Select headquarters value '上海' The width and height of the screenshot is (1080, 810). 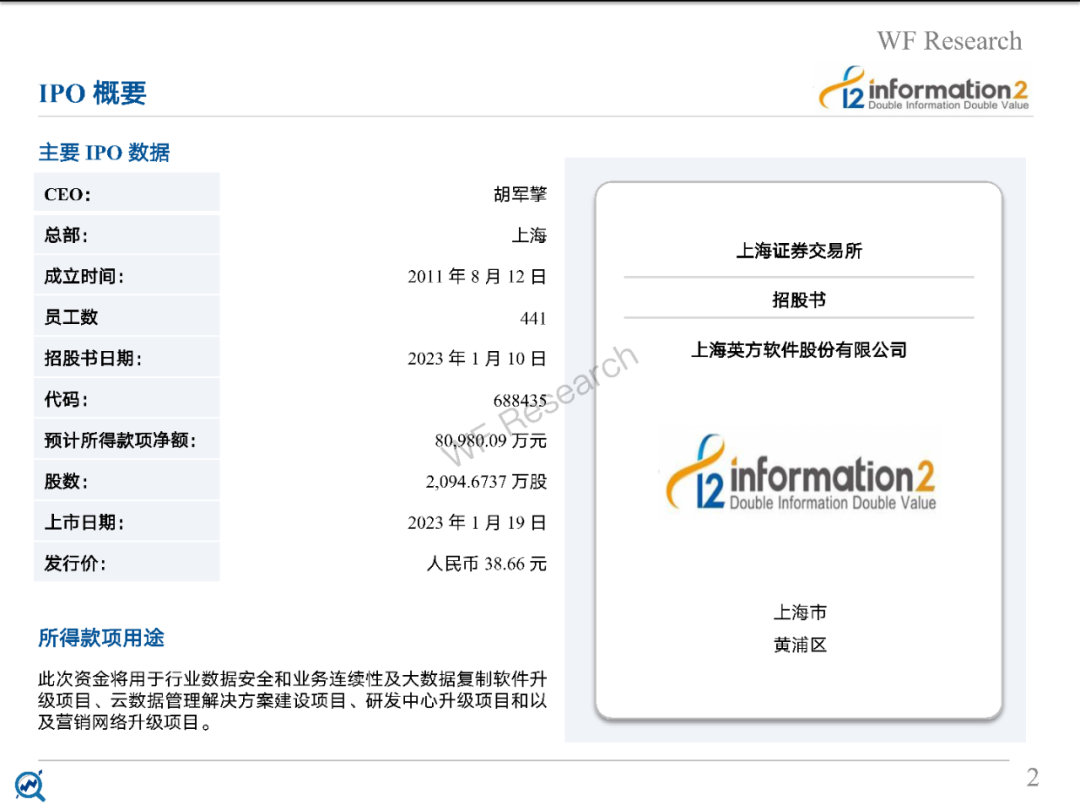(x=529, y=236)
